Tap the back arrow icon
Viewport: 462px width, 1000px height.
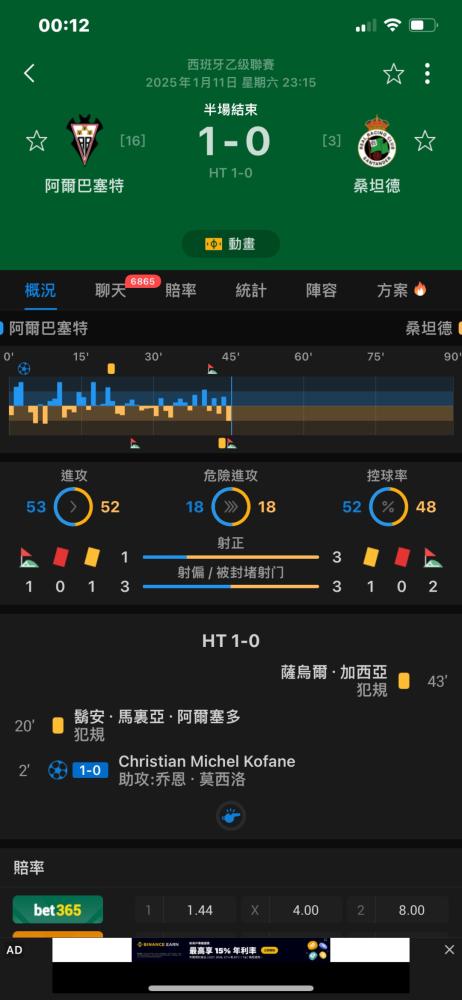pyautogui.click(x=29, y=73)
